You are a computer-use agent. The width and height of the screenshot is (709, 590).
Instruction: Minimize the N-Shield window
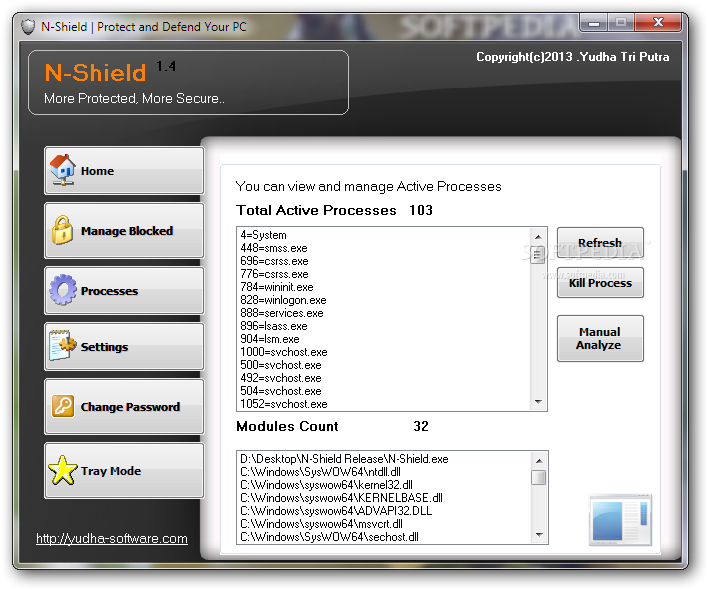click(594, 23)
